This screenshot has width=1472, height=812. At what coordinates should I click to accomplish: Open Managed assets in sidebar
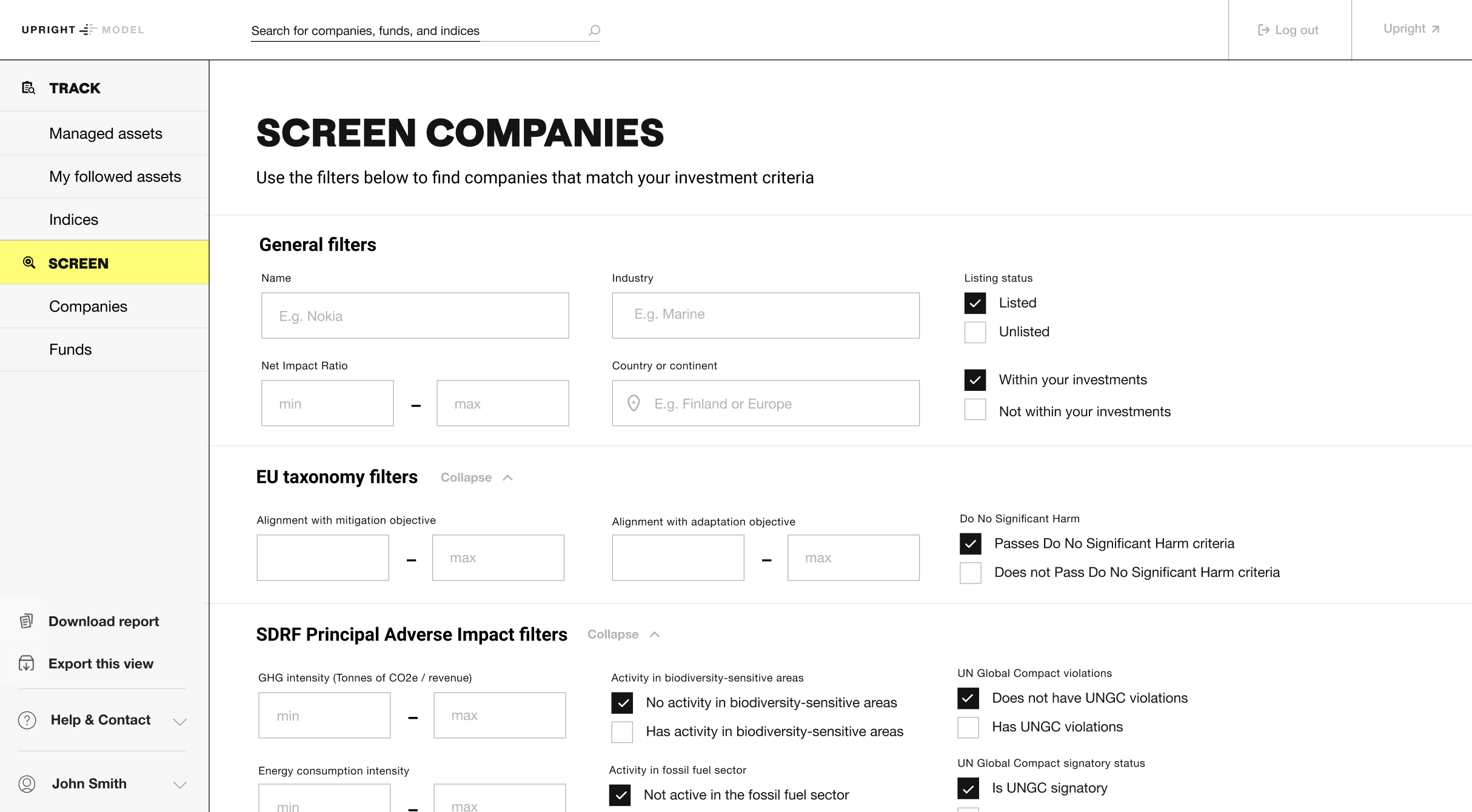[x=105, y=133]
